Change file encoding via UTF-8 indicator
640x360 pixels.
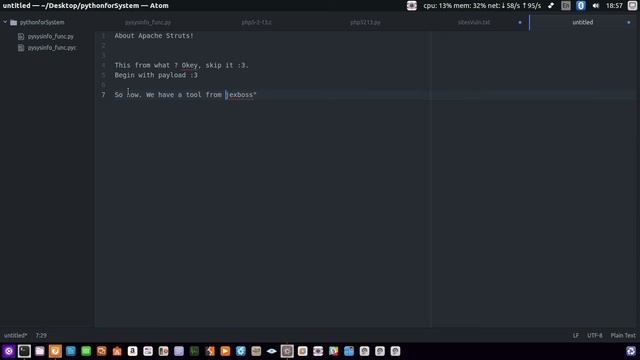click(595, 336)
